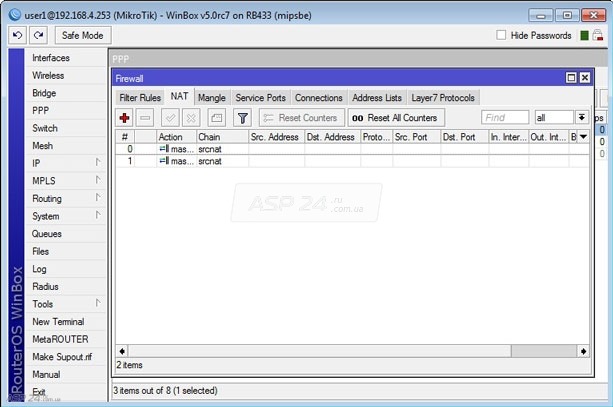
Task: Switch to Filter Rules tab
Action: (x=140, y=98)
